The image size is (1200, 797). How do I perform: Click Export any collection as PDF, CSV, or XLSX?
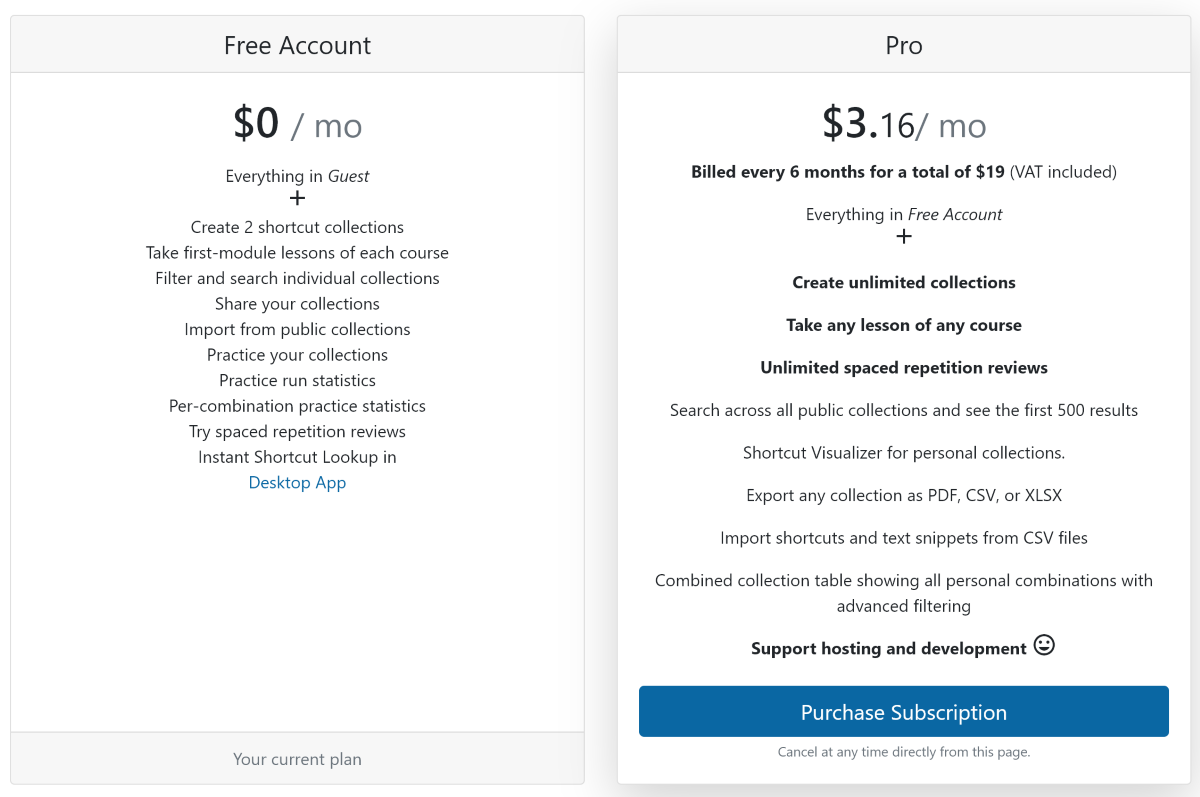[x=903, y=496]
